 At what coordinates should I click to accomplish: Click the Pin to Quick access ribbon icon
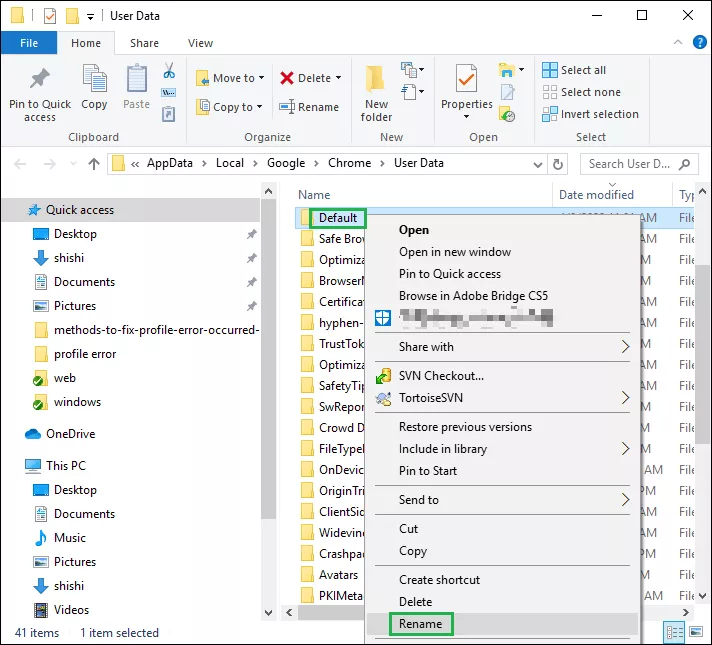(40, 79)
